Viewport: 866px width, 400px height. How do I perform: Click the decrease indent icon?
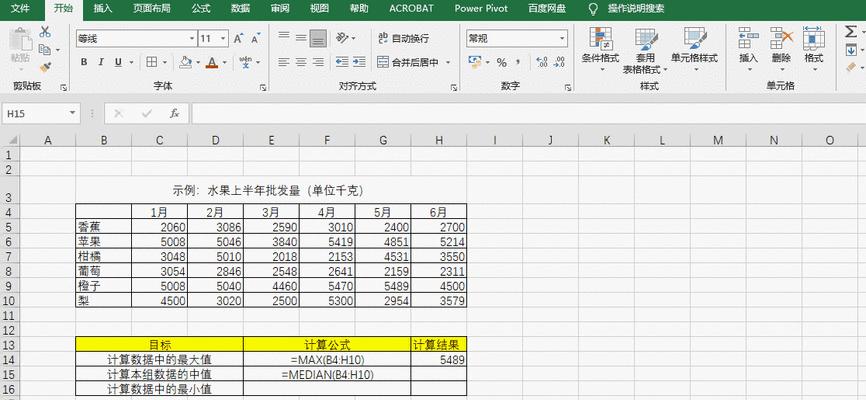pyautogui.click(x=342, y=62)
